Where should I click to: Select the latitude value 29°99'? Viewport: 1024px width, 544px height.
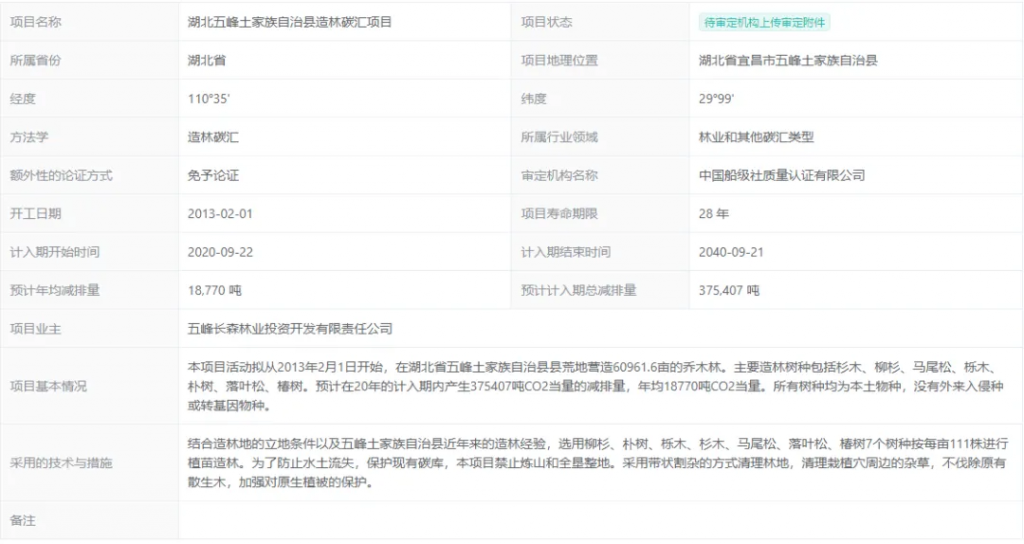point(717,98)
